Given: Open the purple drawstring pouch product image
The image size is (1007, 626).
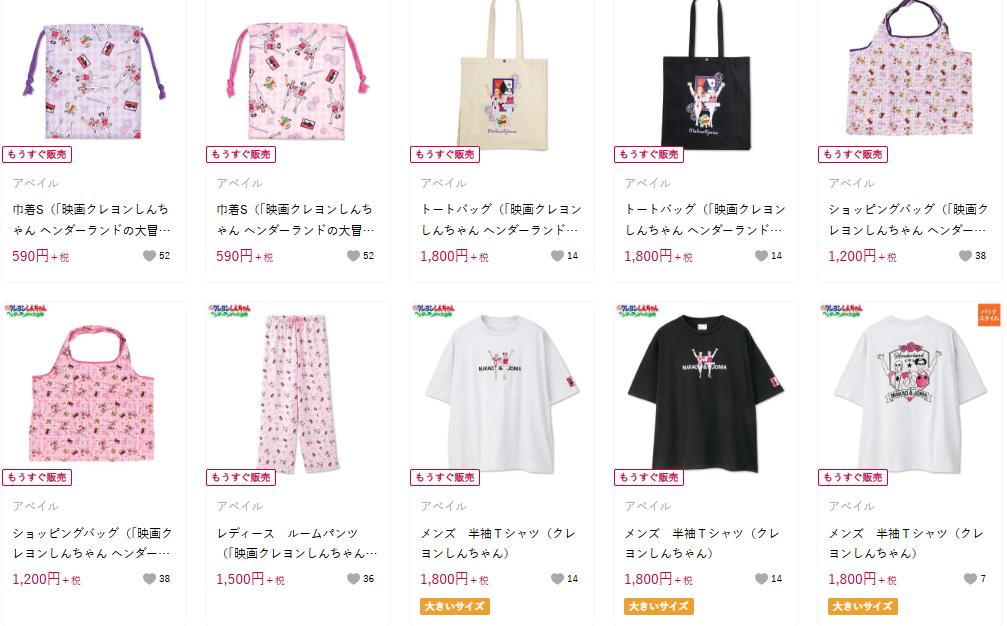Looking at the screenshot, I should (x=94, y=80).
